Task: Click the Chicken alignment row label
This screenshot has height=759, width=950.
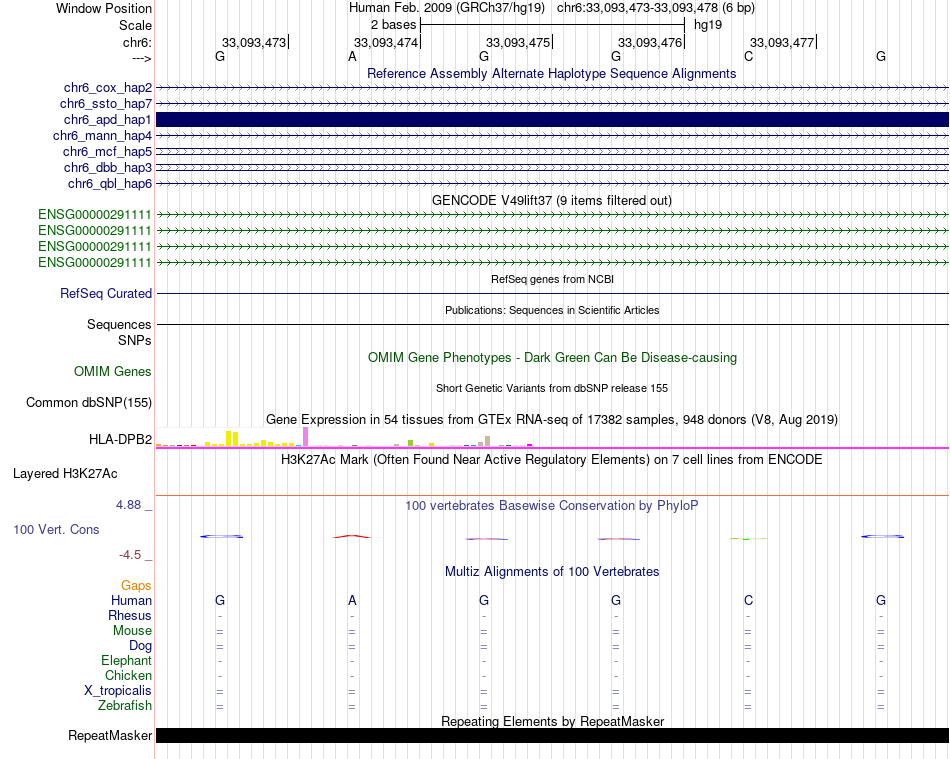Action: [x=128, y=675]
